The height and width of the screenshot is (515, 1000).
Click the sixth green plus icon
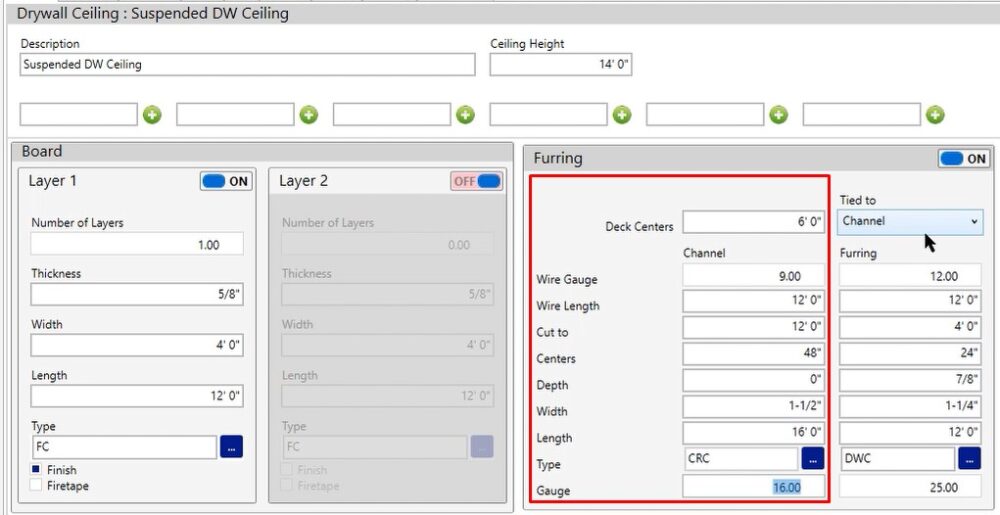point(935,115)
